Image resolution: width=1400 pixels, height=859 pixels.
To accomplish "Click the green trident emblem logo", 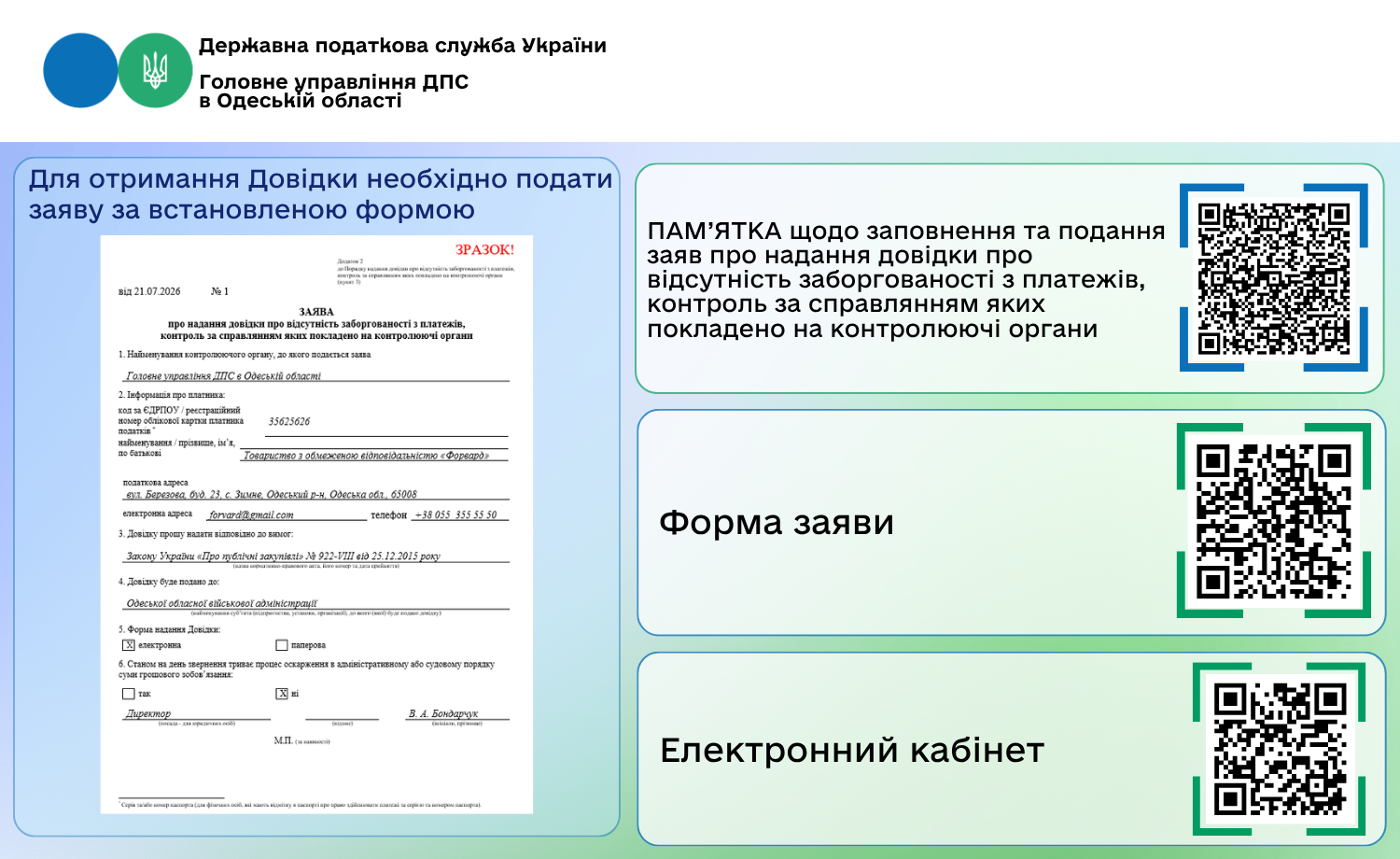I will [x=155, y=70].
